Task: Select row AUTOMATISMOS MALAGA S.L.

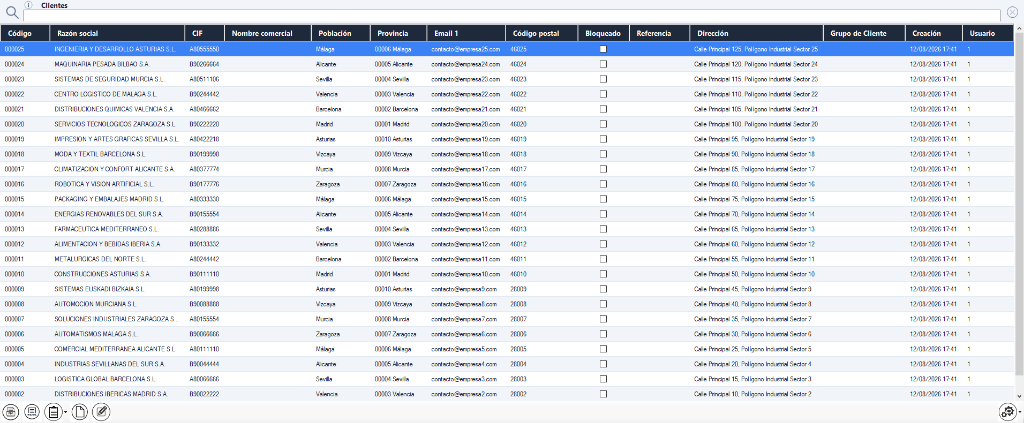Action: point(507,334)
